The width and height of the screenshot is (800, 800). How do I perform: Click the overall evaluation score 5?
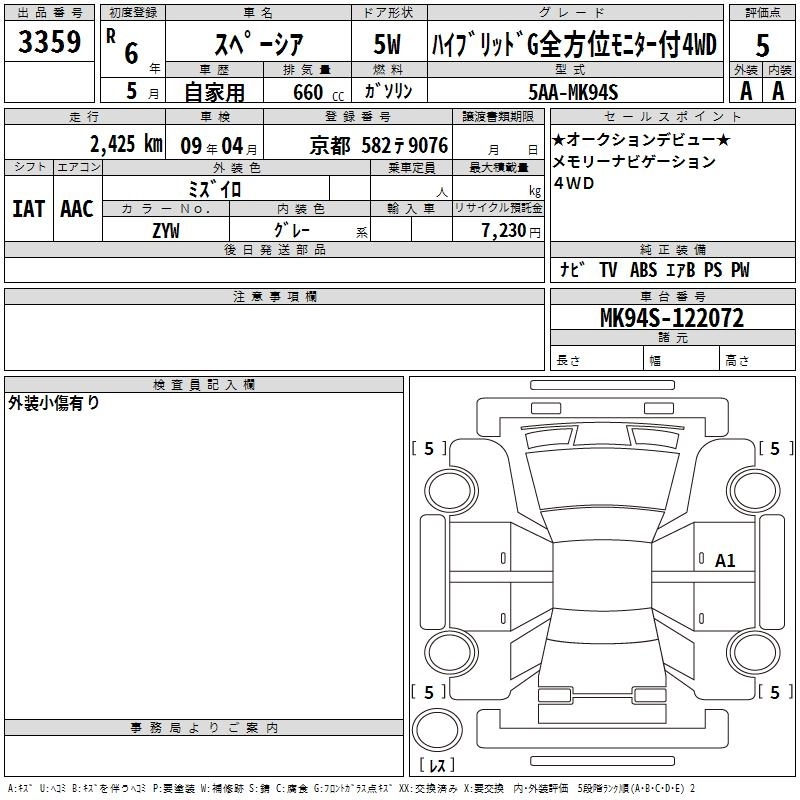[x=762, y=45]
